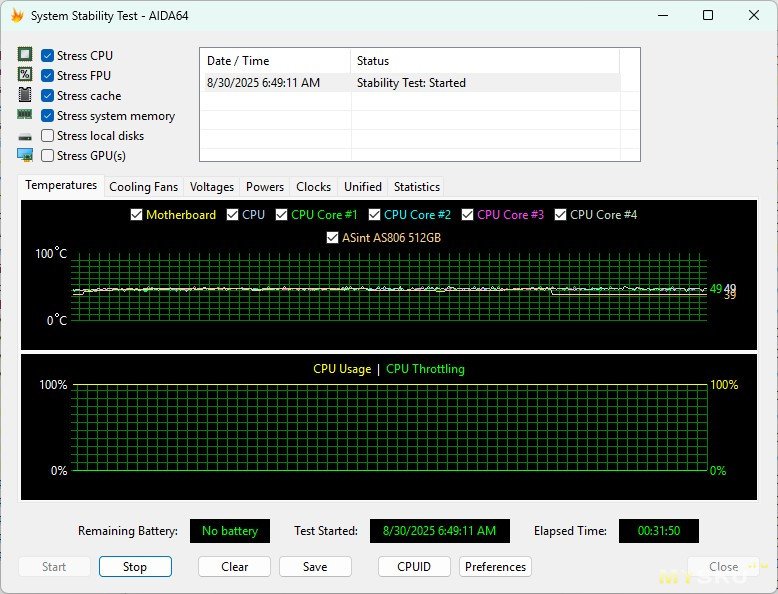
Task: Toggle ASint AS806 512GB temperature checkbox
Action: [332, 238]
